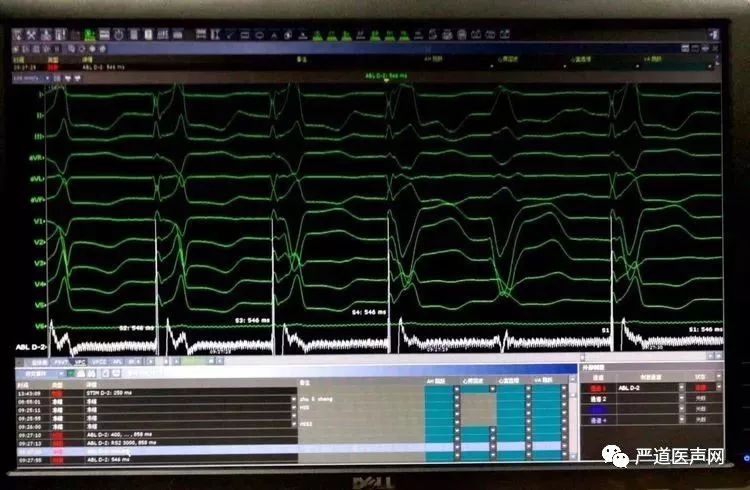The width and height of the screenshot is (750, 490).
Task: Select the STIM D-2: 250 ms log entry
Action: tap(110, 394)
